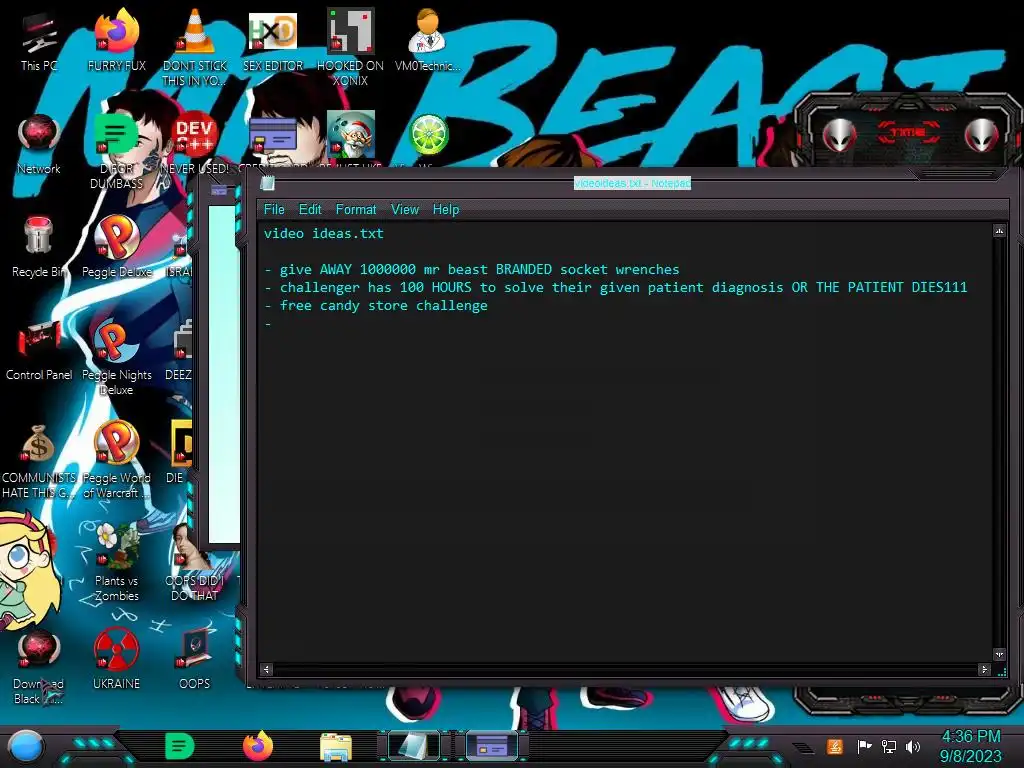The image size is (1024, 768).
Task: Click the volume speaker tray icon
Action: coord(913,746)
